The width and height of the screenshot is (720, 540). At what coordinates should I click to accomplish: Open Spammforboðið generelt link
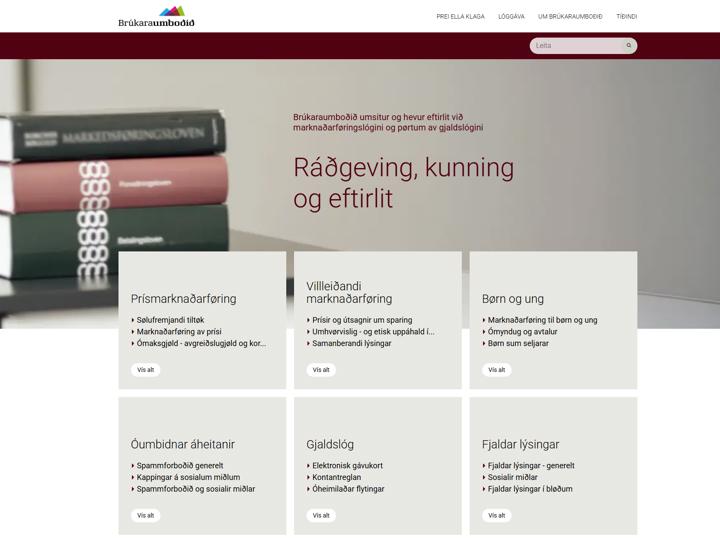click(x=180, y=466)
